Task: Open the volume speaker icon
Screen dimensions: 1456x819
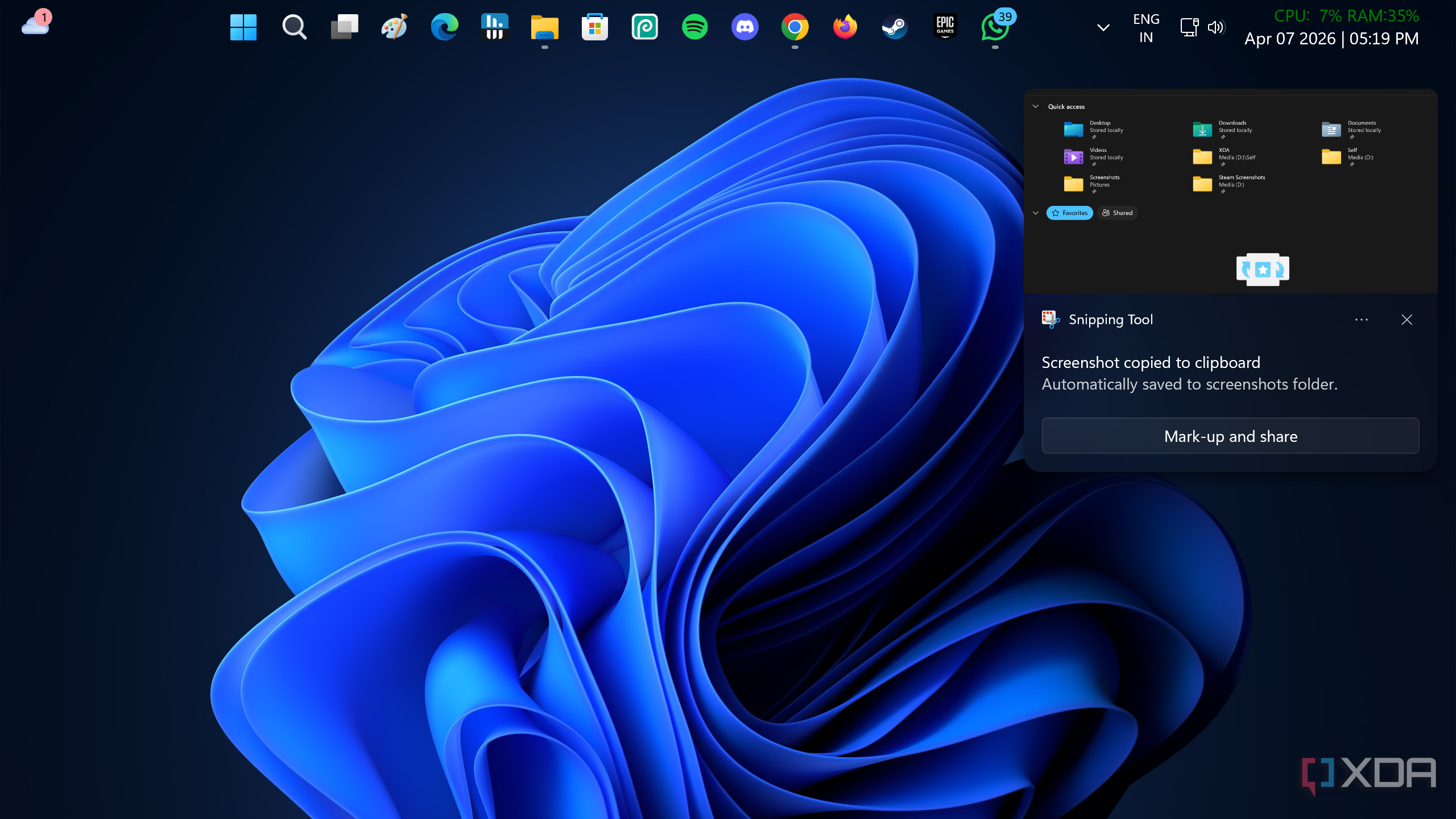Action: point(1216,27)
